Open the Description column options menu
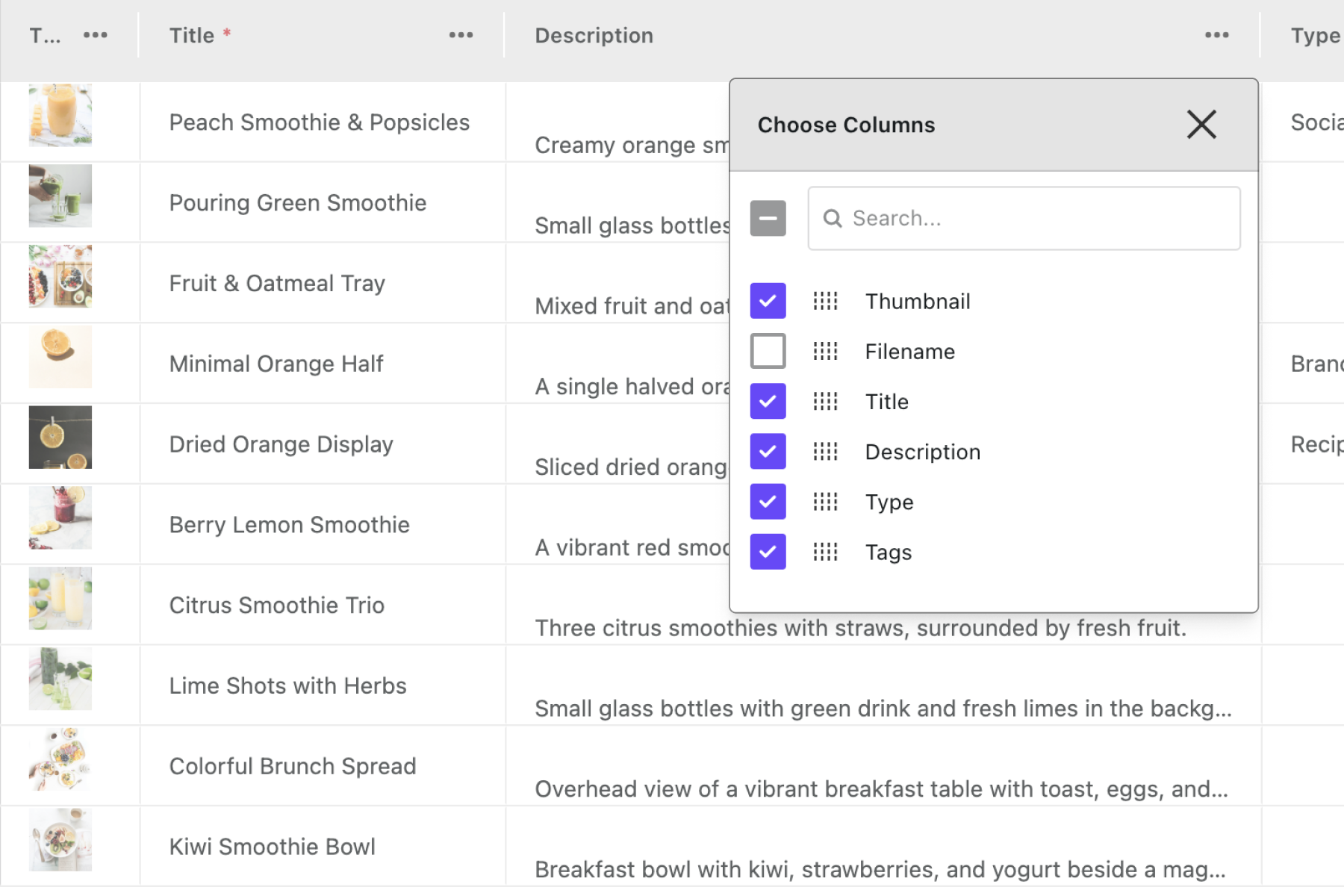This screenshot has width=1344, height=896. [x=1217, y=34]
